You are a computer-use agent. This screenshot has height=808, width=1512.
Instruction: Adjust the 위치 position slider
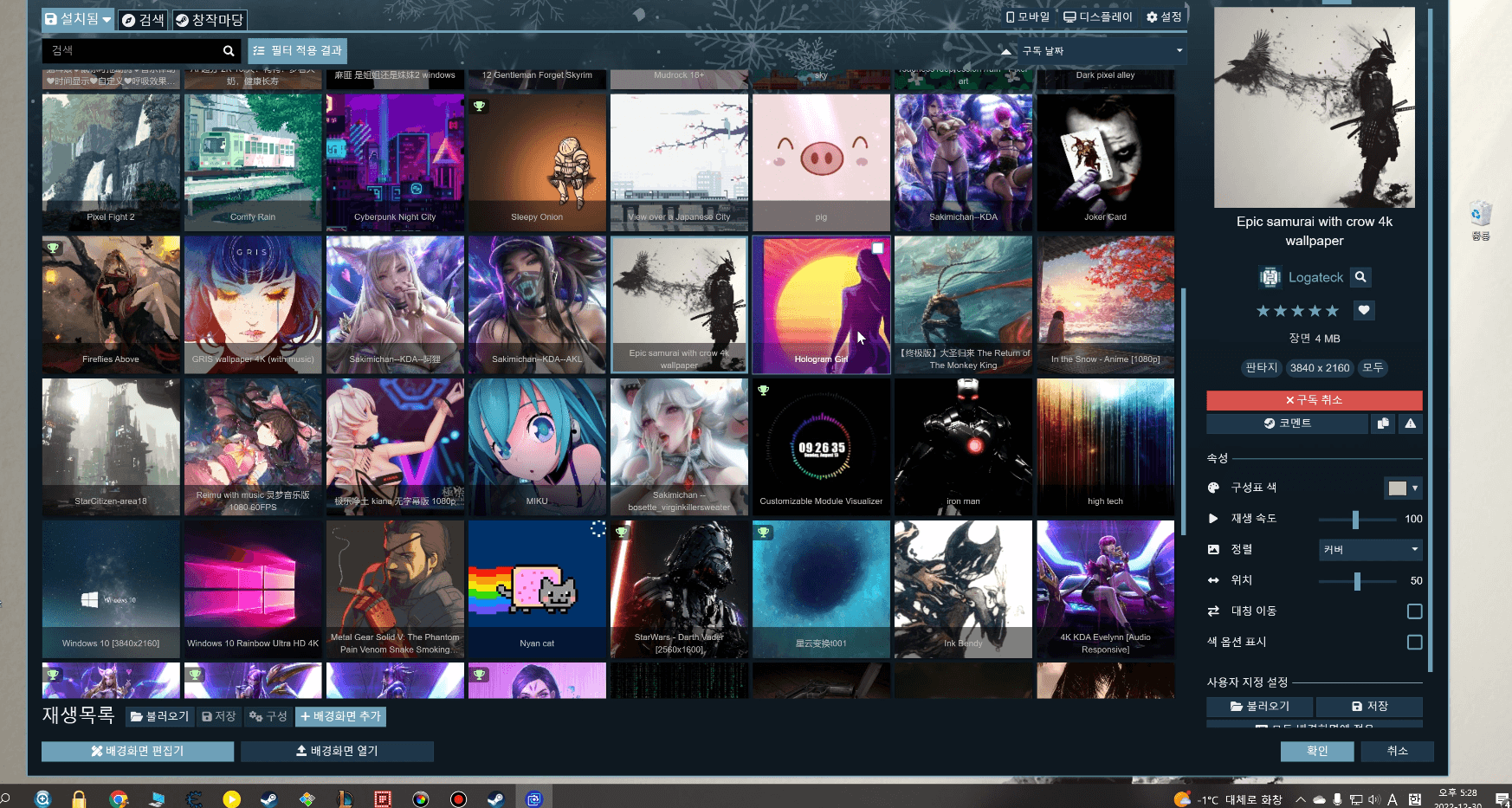[1357, 580]
